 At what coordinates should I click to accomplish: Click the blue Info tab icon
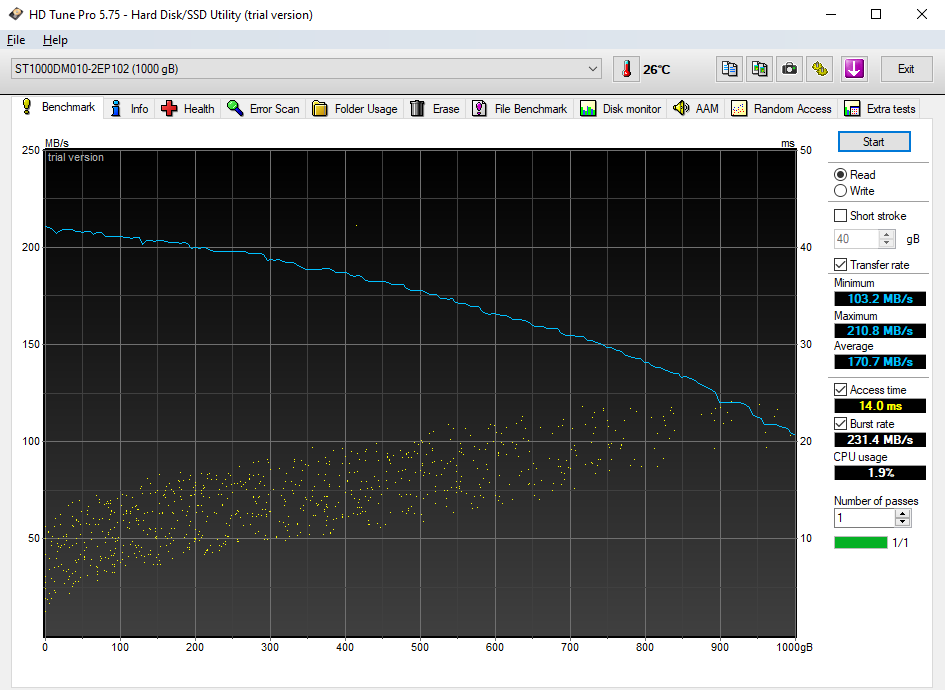(116, 108)
